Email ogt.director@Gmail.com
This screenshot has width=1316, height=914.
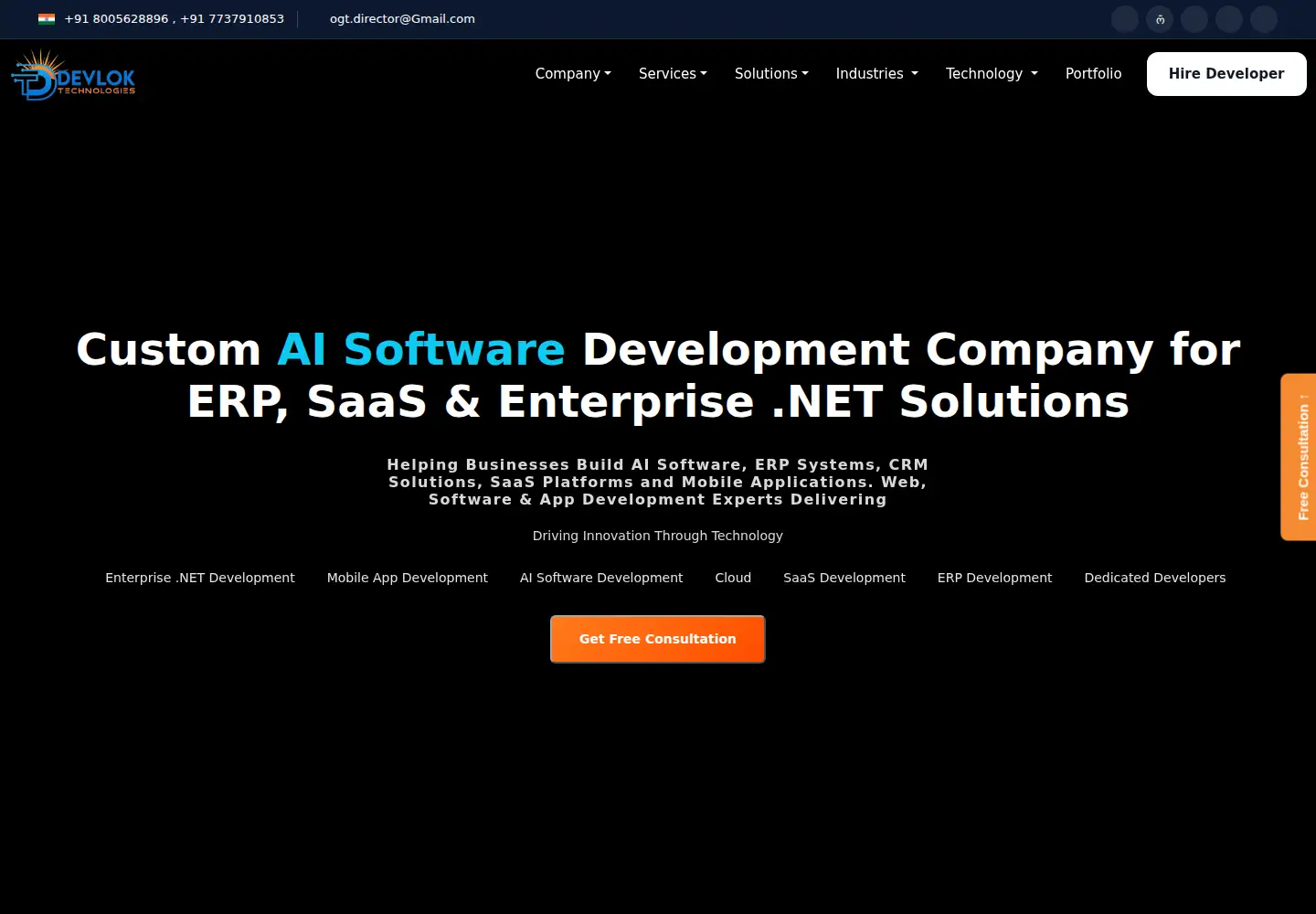[402, 18]
